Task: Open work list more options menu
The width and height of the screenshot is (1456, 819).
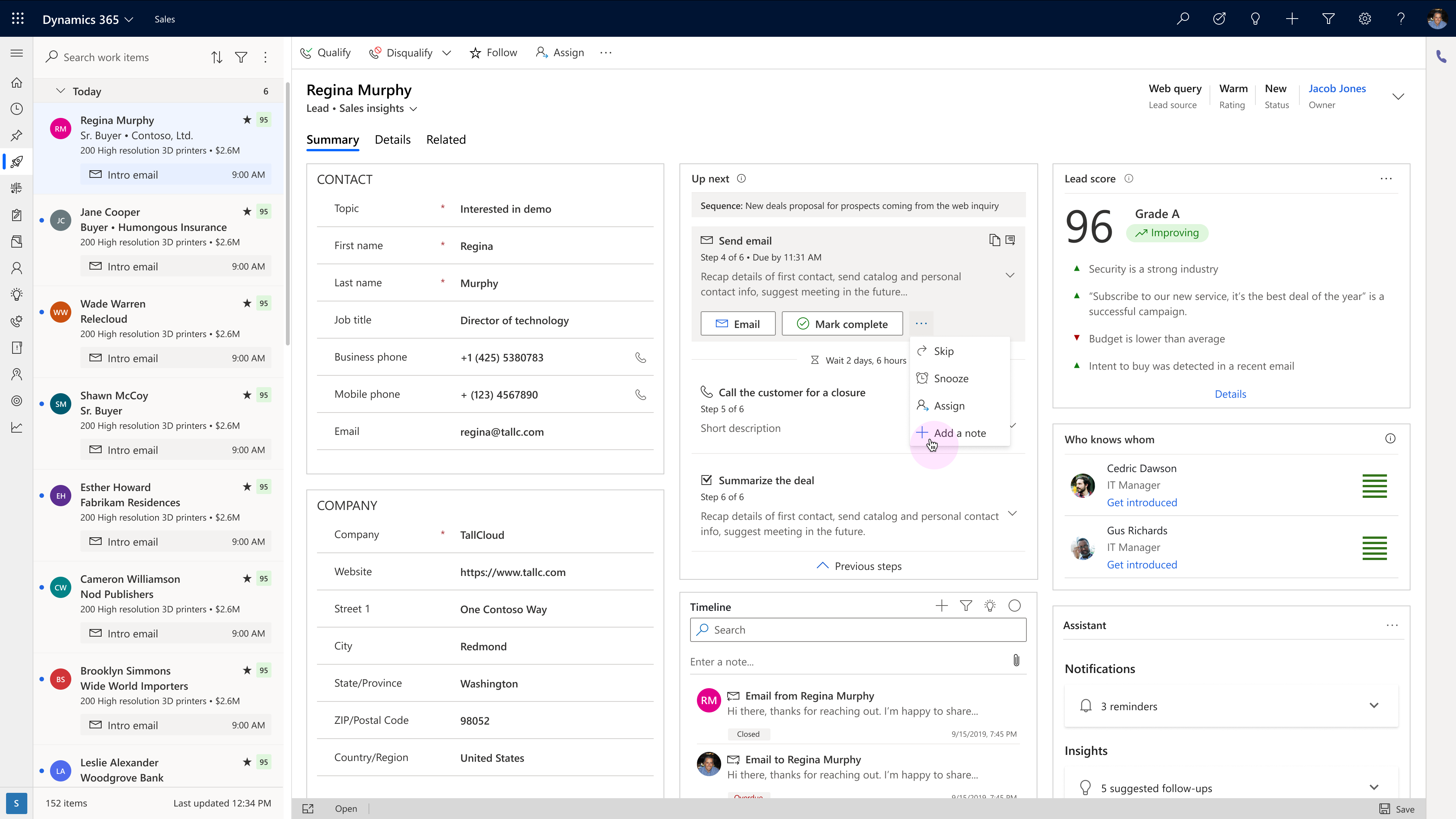Action: click(x=265, y=57)
